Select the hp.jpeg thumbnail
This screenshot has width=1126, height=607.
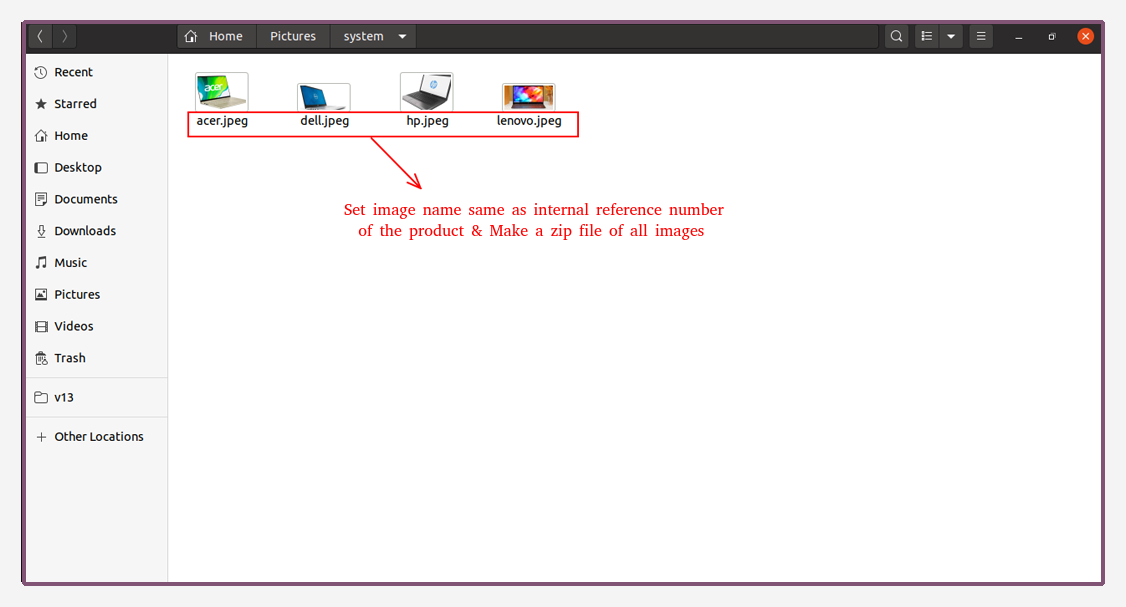coord(427,91)
